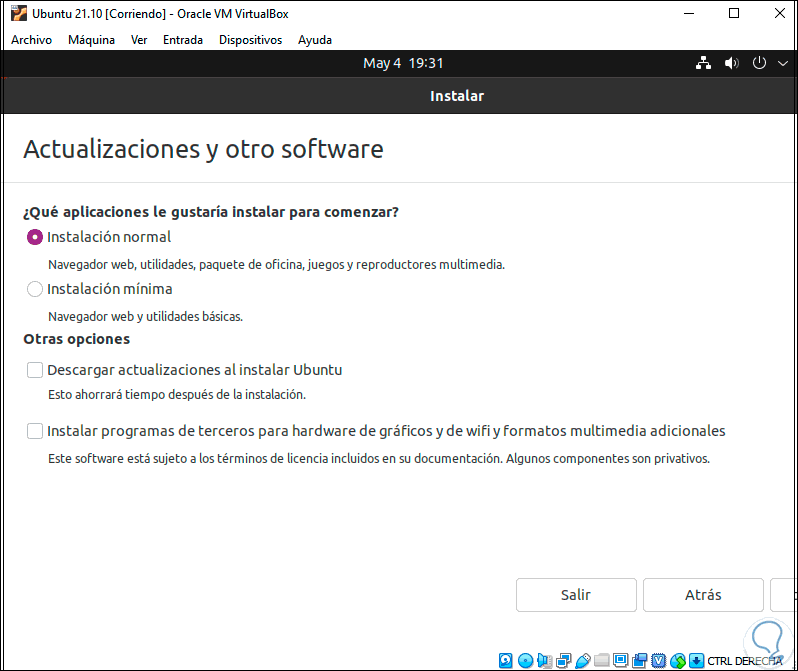Open the Entrada menu

pyautogui.click(x=183, y=40)
